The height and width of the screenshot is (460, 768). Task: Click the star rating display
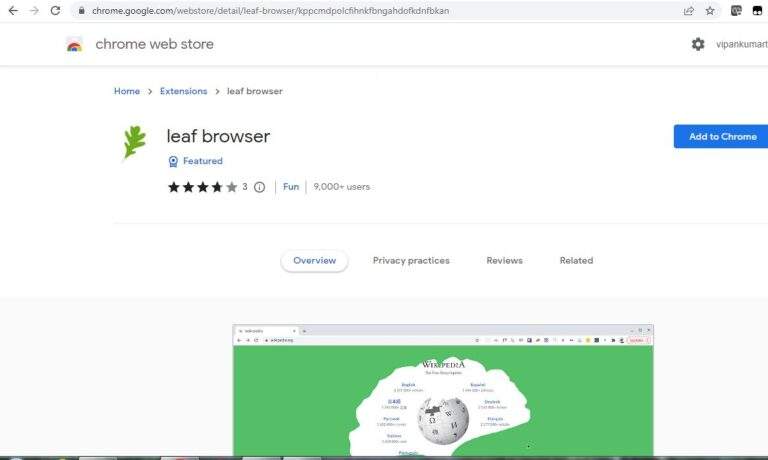click(x=202, y=187)
